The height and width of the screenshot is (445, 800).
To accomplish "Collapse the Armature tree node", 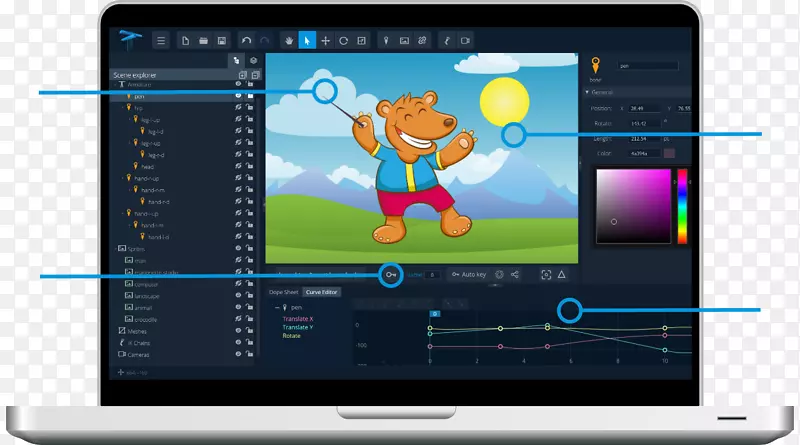I will (x=115, y=84).
